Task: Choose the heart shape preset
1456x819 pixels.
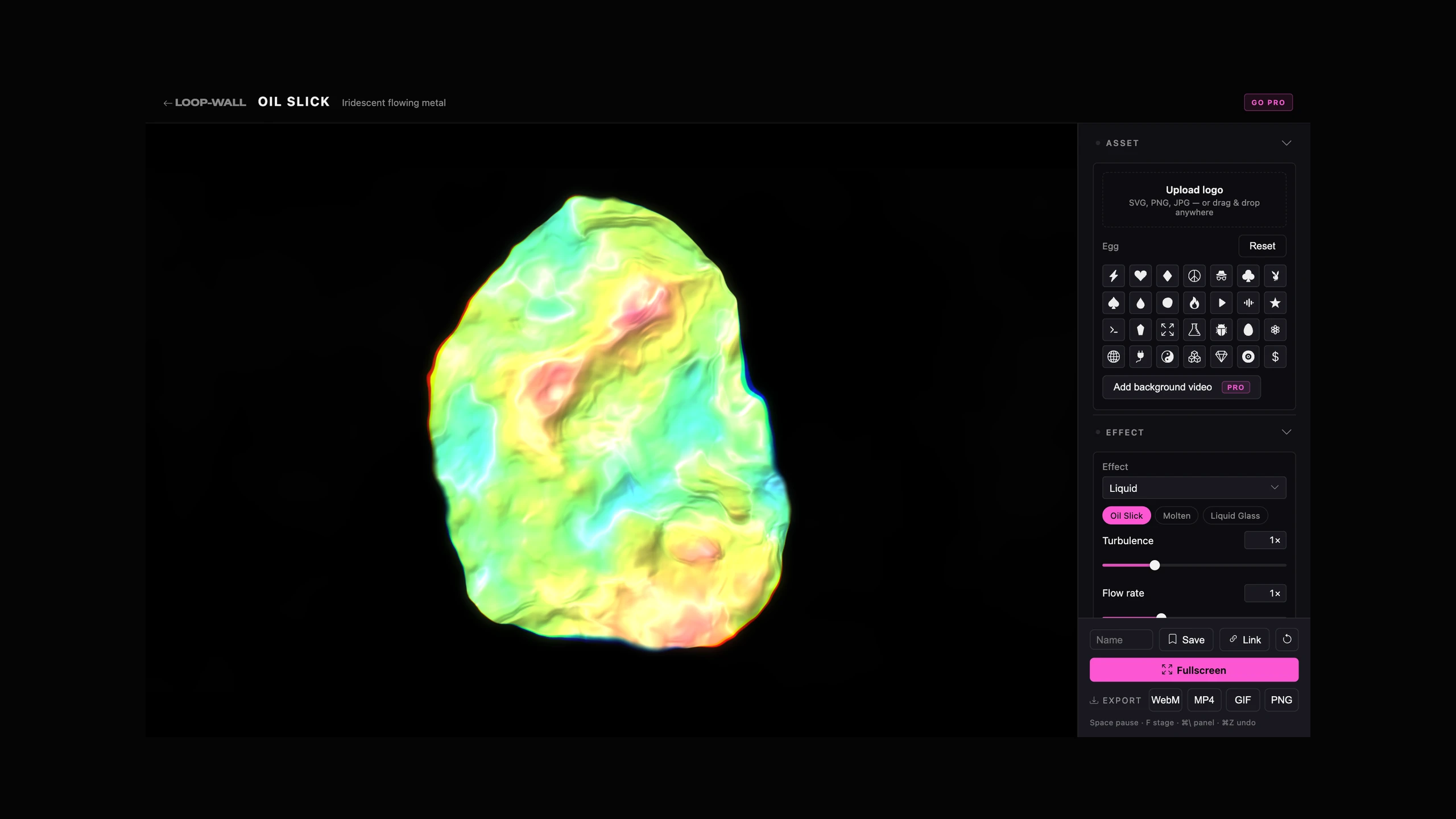Action: coord(1140,276)
